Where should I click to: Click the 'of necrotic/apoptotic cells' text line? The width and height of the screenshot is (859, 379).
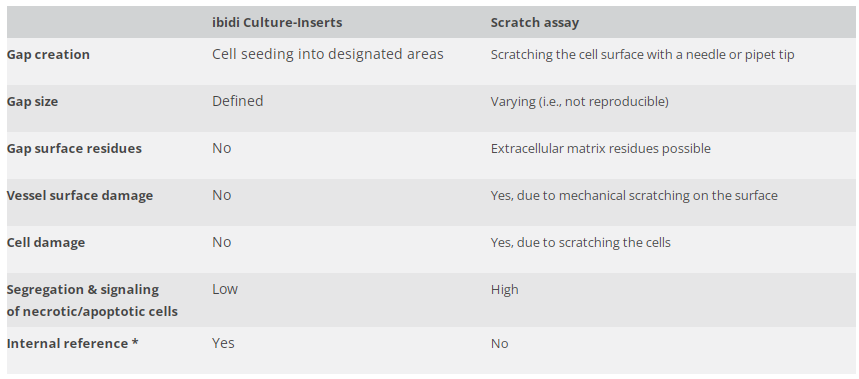tap(92, 311)
